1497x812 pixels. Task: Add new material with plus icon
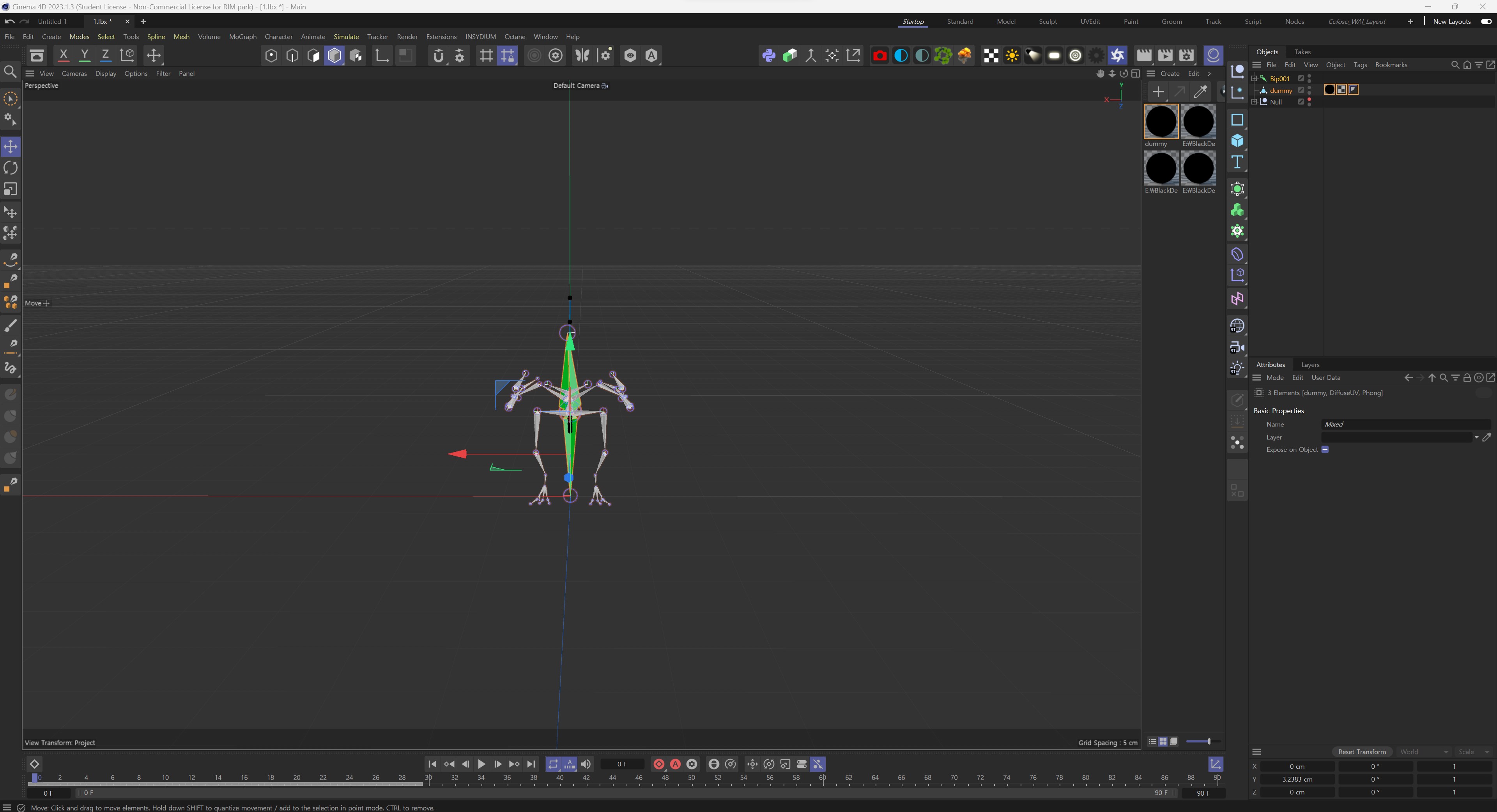pos(1158,91)
